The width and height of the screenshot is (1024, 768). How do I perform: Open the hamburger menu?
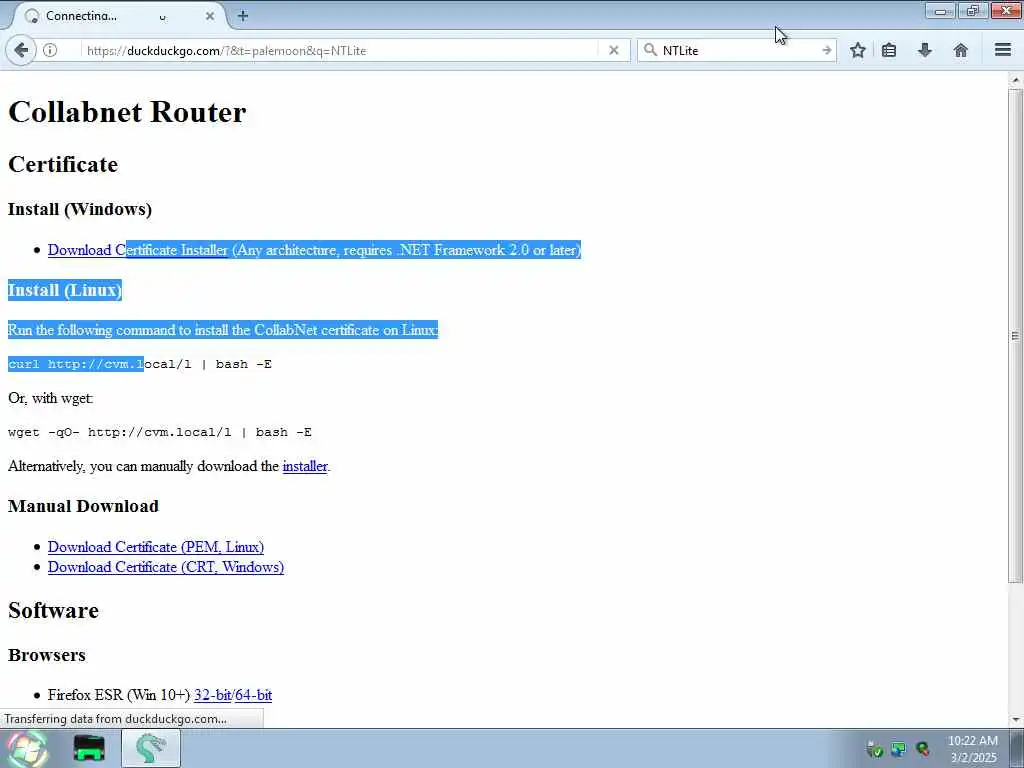(1003, 50)
